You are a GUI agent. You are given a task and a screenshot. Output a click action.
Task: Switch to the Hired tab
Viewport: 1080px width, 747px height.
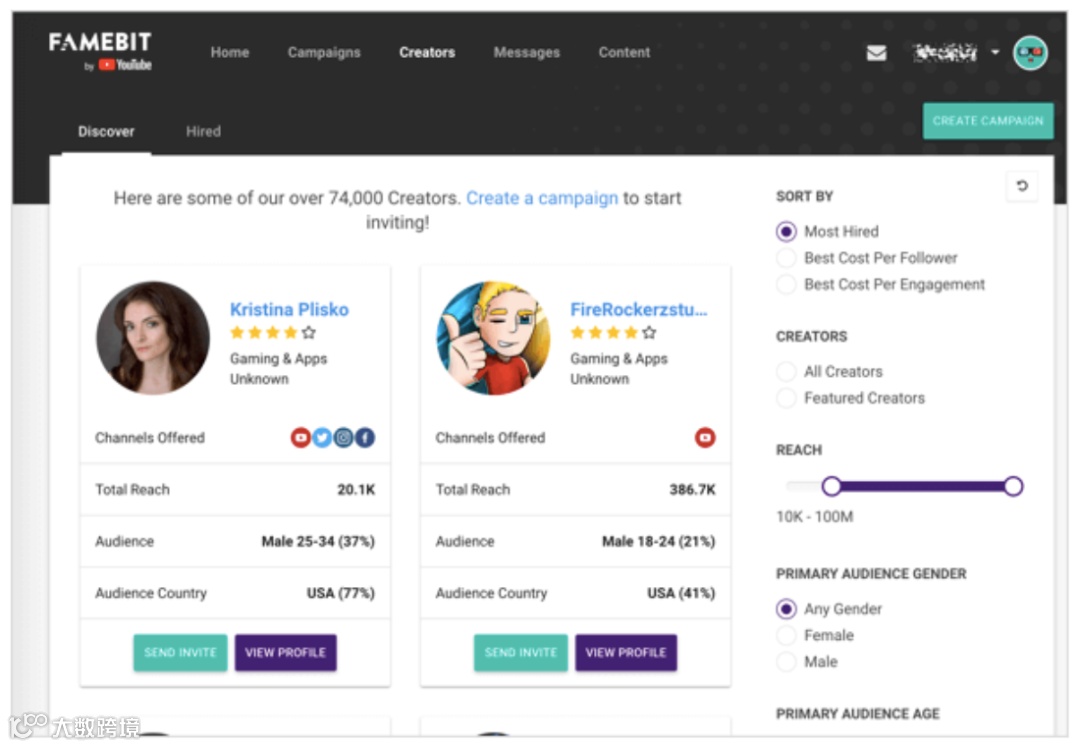pos(203,131)
